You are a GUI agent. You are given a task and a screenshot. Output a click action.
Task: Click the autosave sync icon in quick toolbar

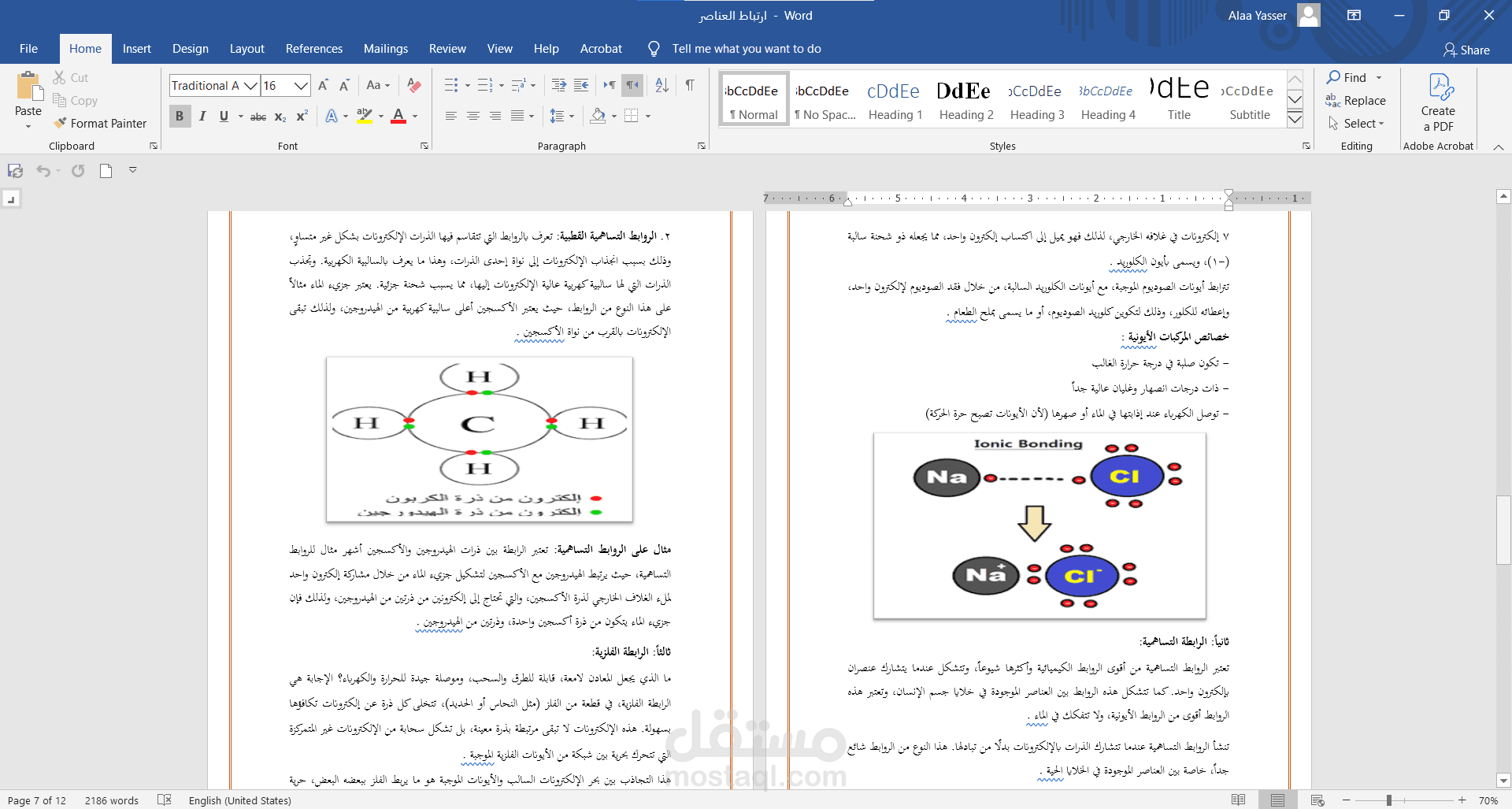15,171
